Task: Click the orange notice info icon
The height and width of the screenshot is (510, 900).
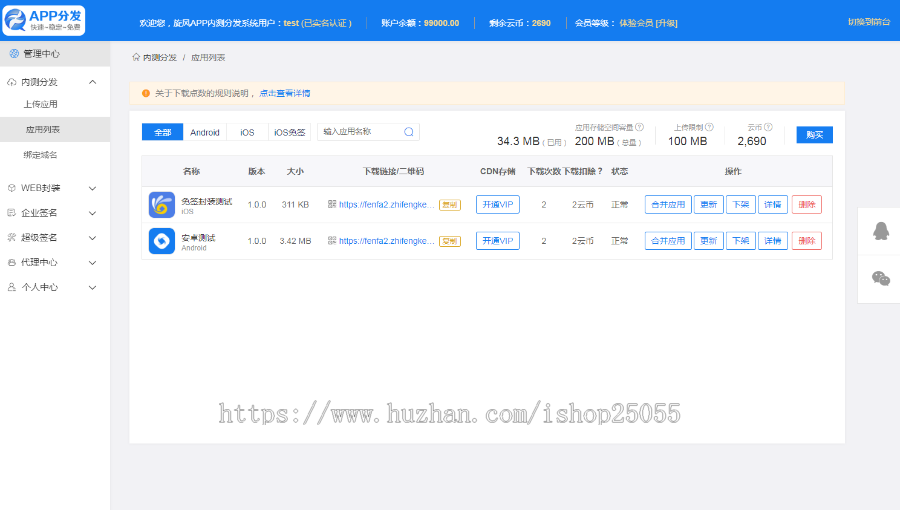Action: pyautogui.click(x=146, y=93)
